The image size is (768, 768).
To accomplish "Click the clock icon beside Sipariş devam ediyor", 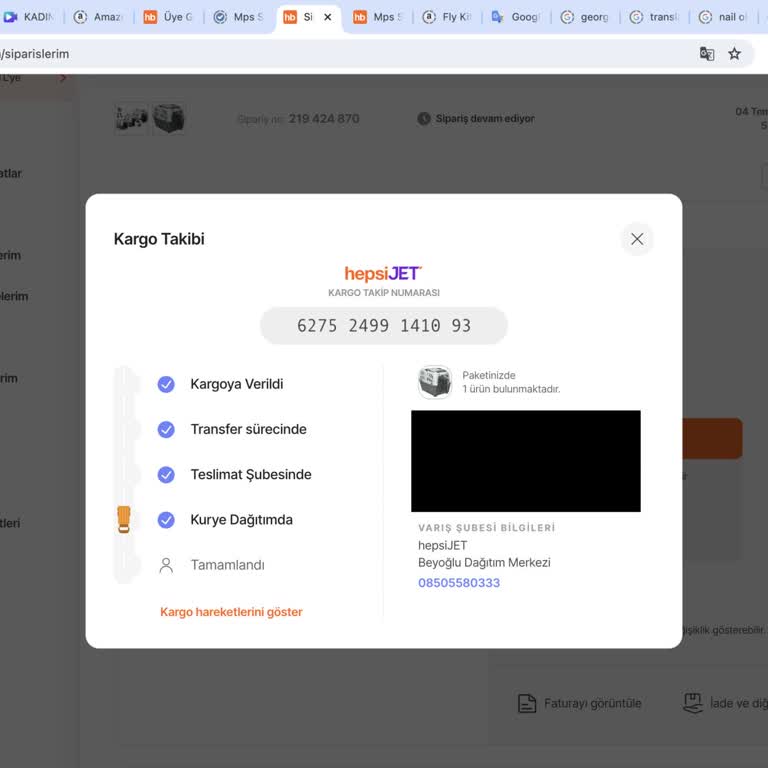I will (424, 119).
